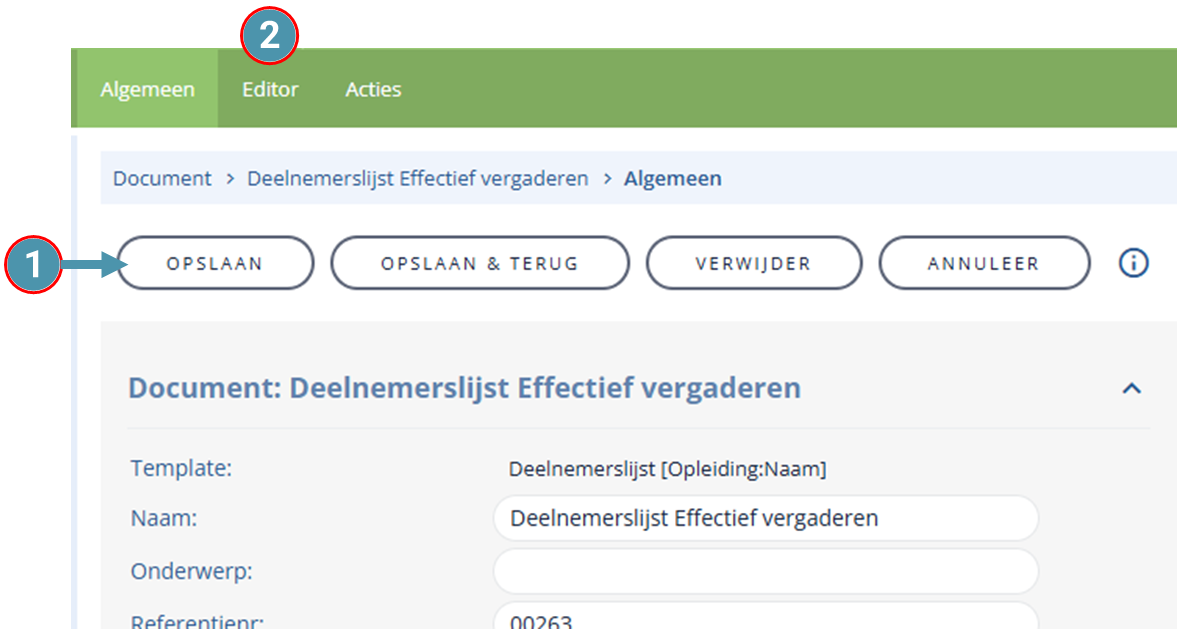Open Deelnemerslijst Effectief vergaderen breadcrumb link
1177x629 pixels.
(417, 179)
